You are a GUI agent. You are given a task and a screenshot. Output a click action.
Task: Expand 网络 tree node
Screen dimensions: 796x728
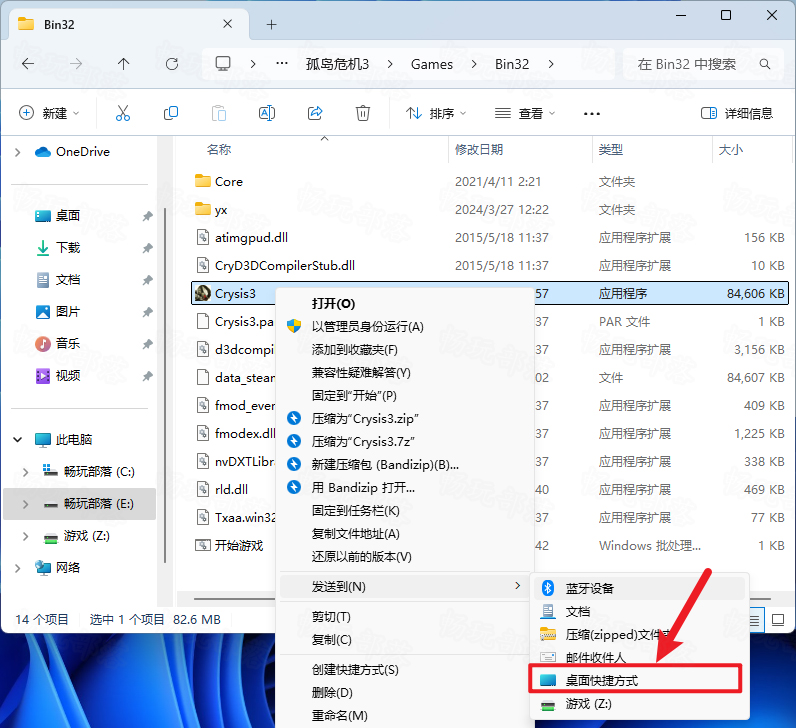tap(18, 568)
